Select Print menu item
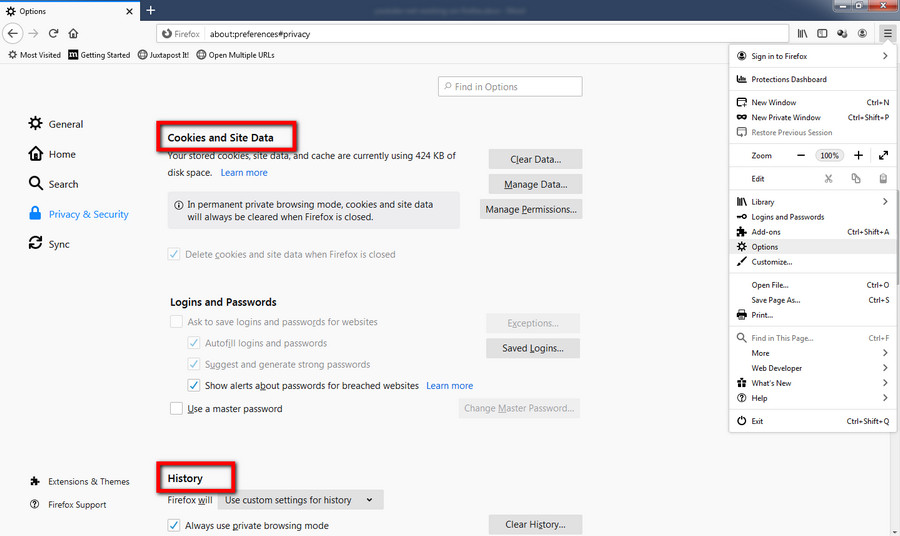The image size is (900, 536). pyautogui.click(x=813, y=315)
